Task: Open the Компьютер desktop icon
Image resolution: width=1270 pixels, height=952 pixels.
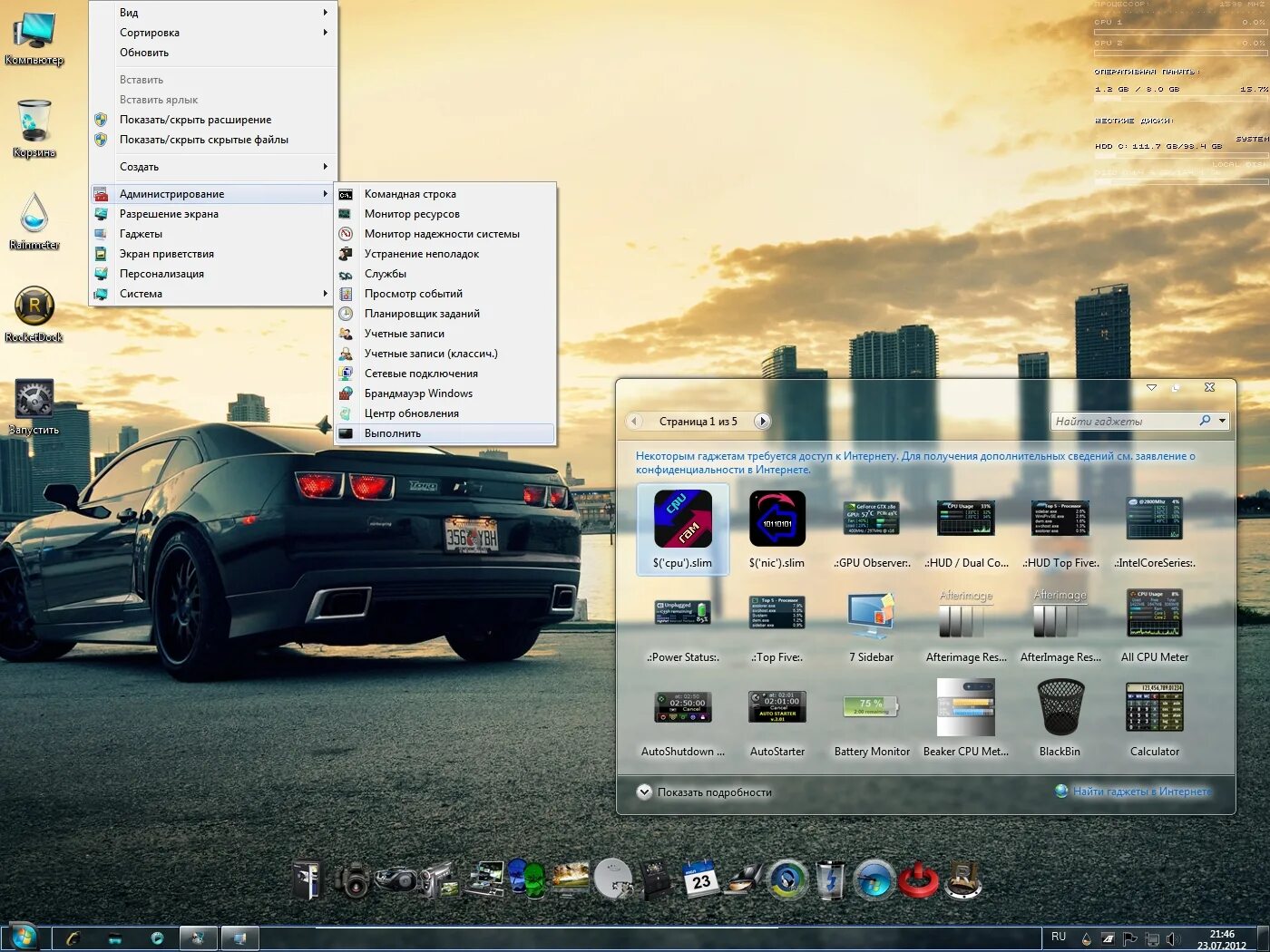Action: point(34,39)
